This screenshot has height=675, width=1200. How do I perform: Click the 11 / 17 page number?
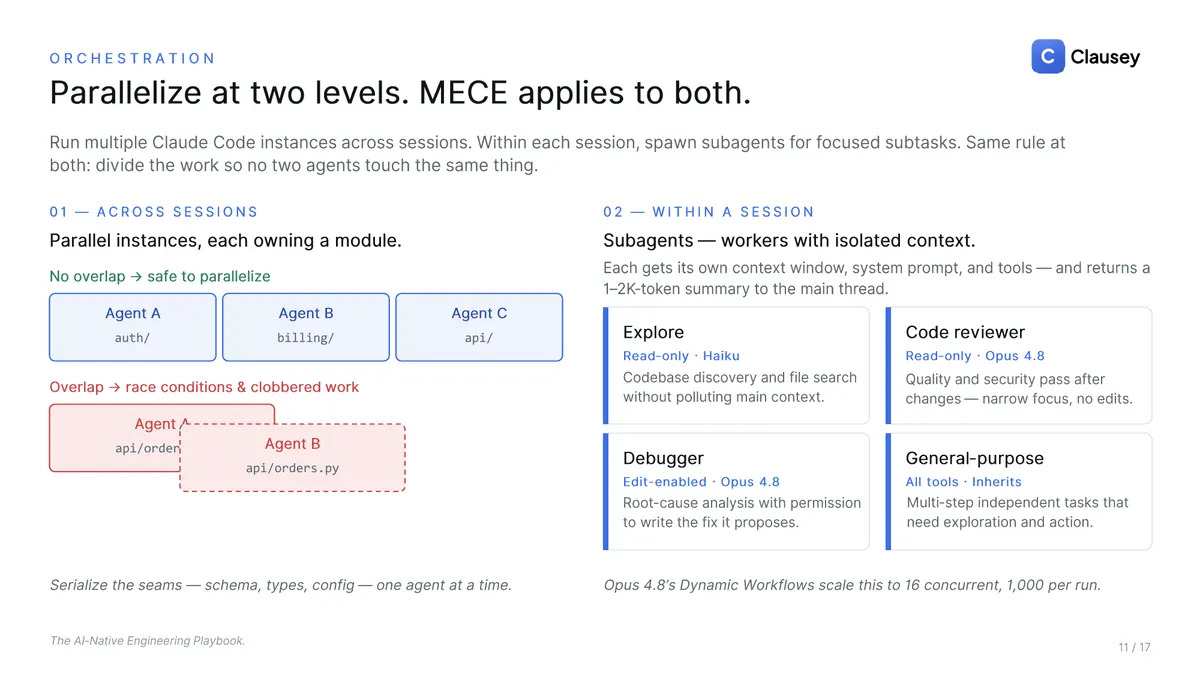[1134, 648]
